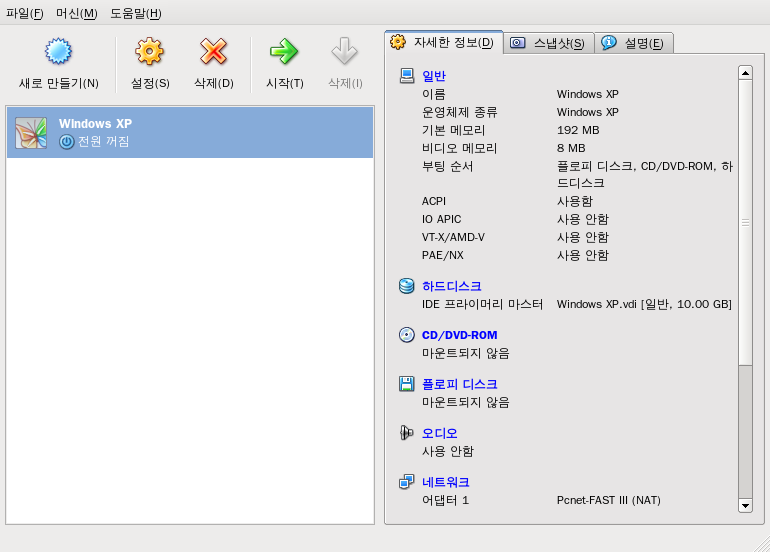The width and height of the screenshot is (770, 552).
Task: Click the 비디오 메모리 label
Action: point(460,148)
